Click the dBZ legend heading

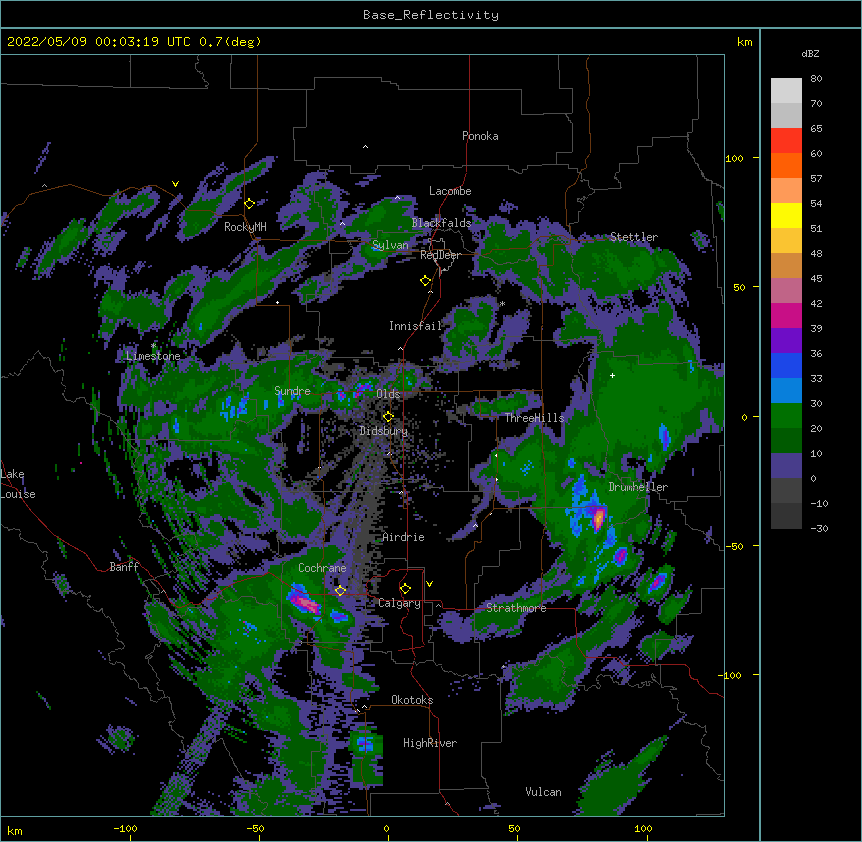pyautogui.click(x=810, y=53)
